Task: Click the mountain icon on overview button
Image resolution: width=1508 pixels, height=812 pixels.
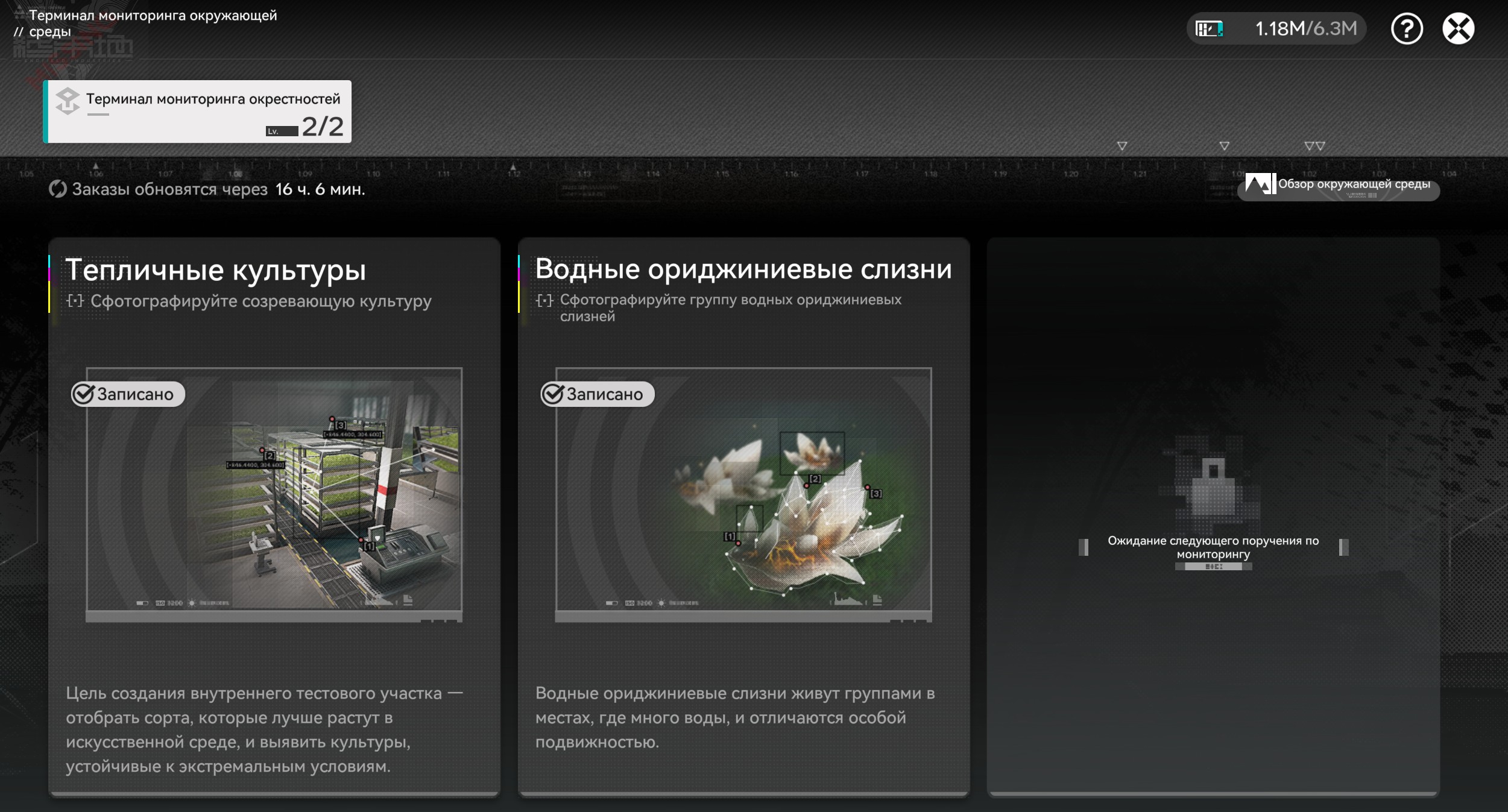Action: click(1260, 184)
